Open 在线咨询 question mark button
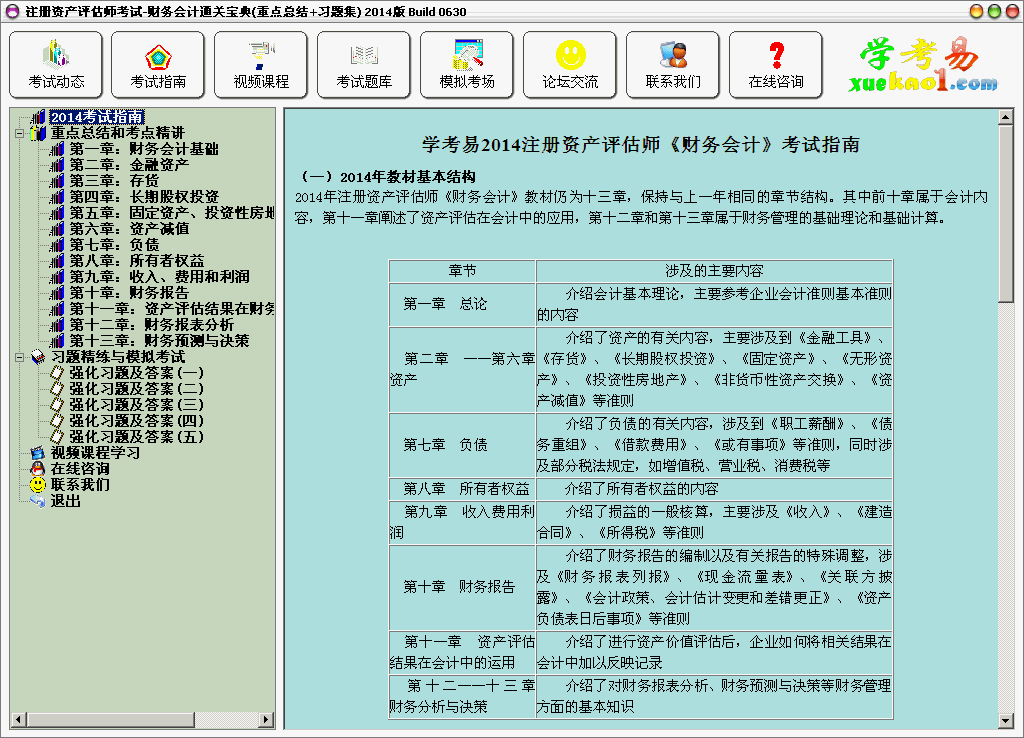Viewport: 1024px width, 738px height. point(776,65)
